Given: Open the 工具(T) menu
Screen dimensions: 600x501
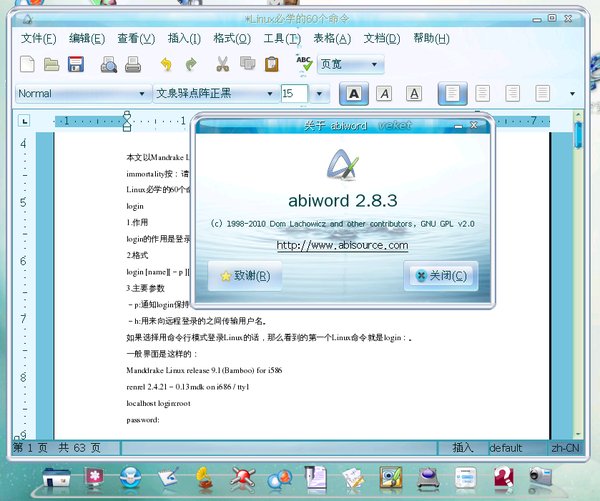Looking at the screenshot, I should click(282, 38).
